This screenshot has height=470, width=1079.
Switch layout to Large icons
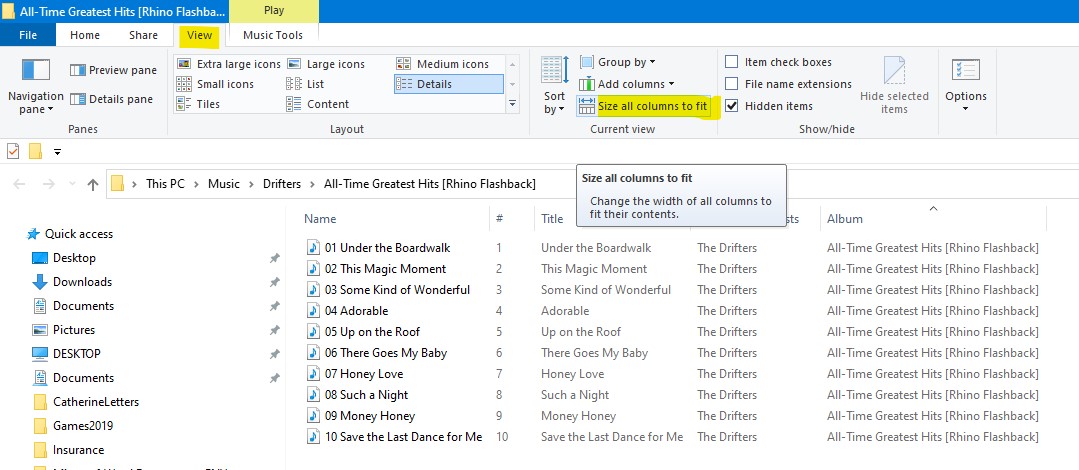[x=326, y=64]
